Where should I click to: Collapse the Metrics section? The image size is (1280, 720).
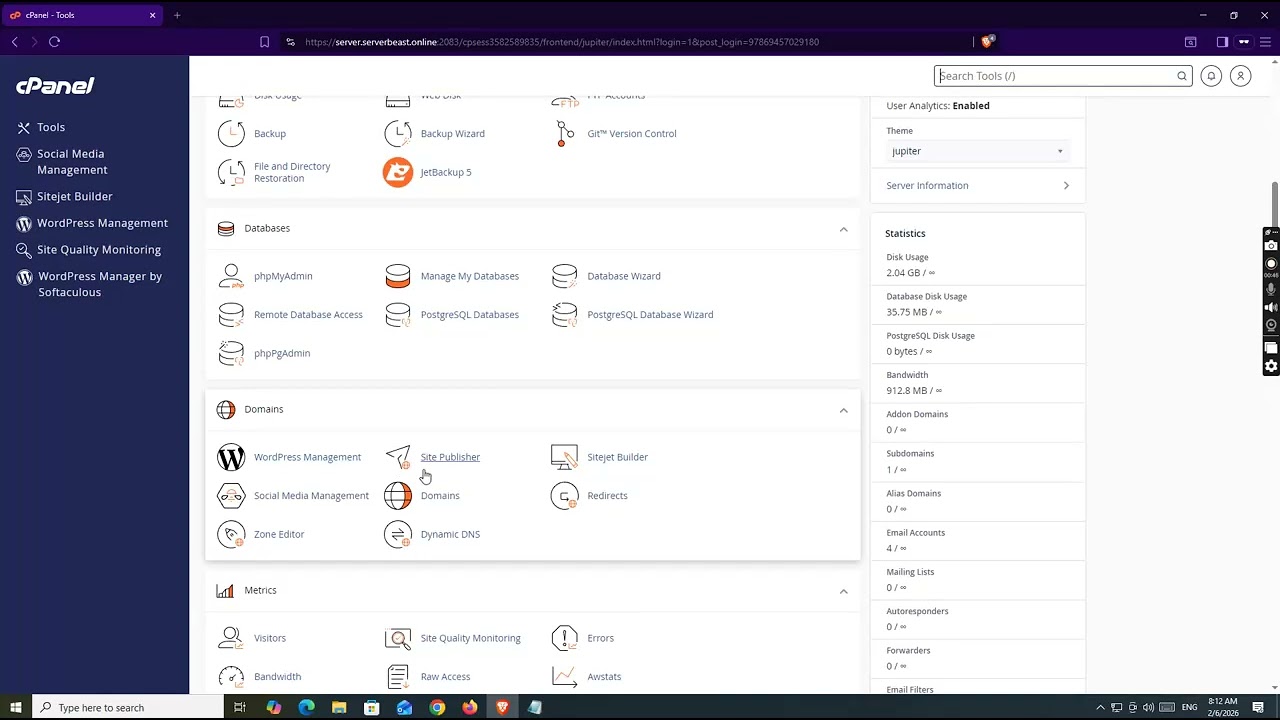[x=843, y=591]
